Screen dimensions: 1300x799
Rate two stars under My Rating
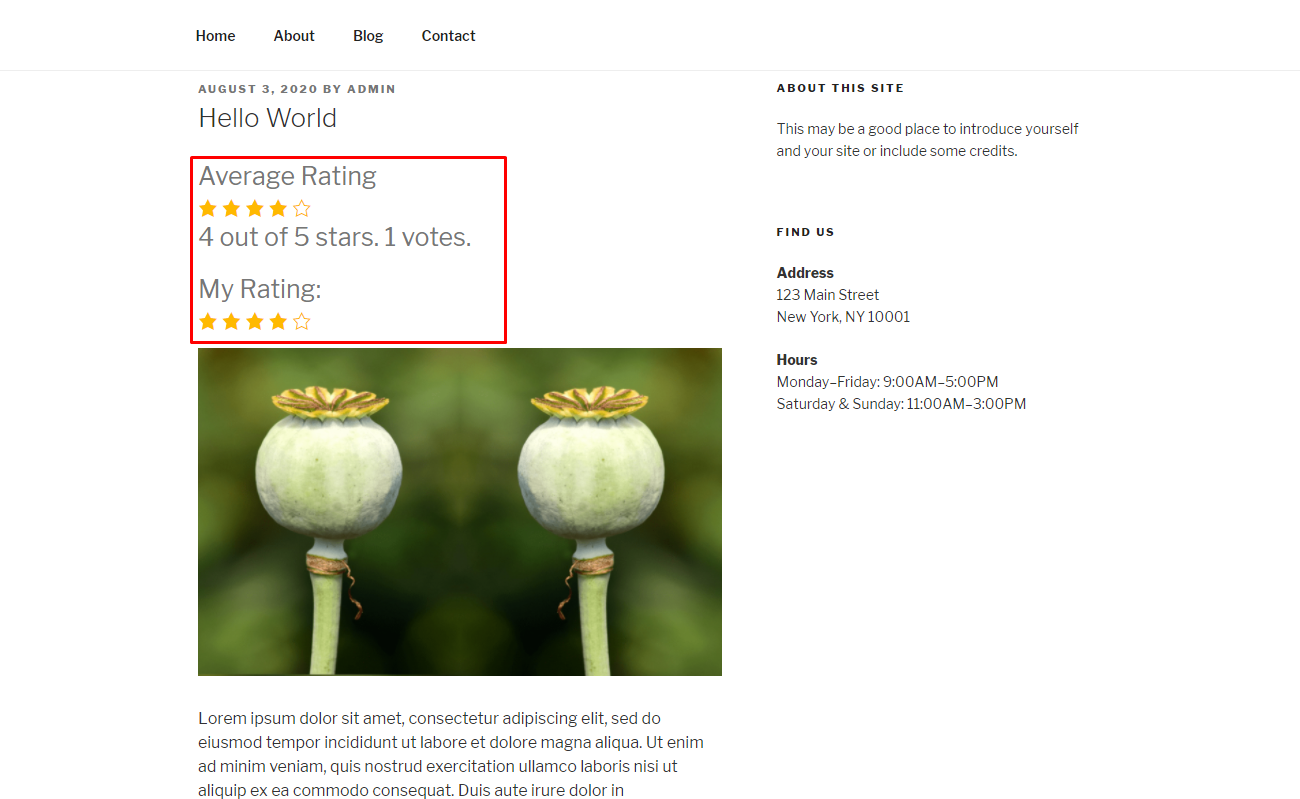pos(231,322)
